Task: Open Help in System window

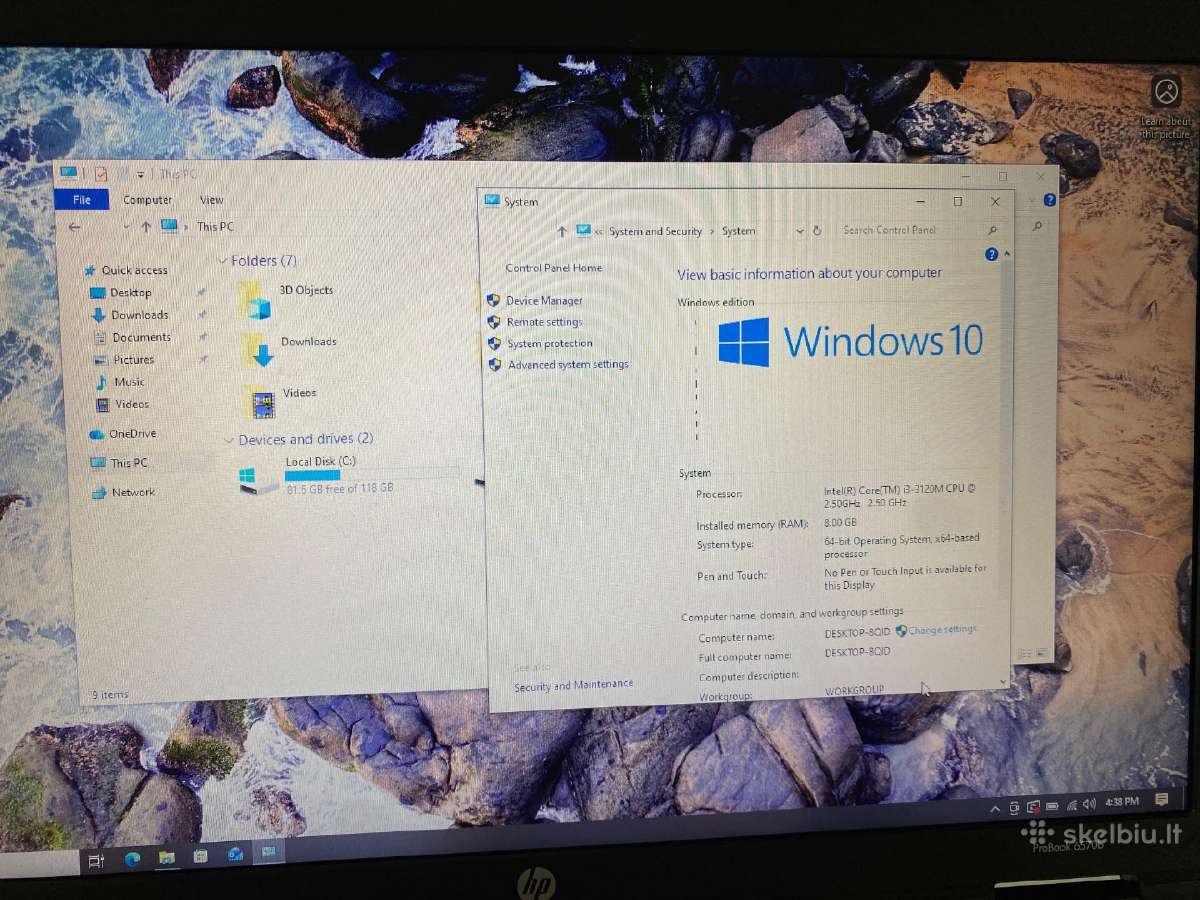Action: [x=991, y=255]
